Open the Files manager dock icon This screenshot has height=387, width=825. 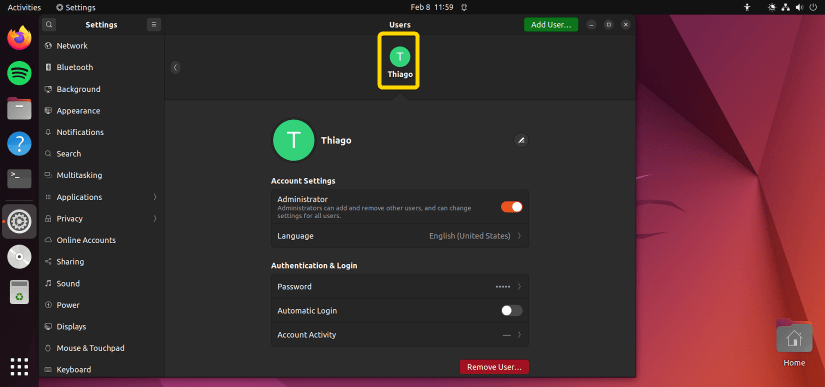tap(19, 108)
